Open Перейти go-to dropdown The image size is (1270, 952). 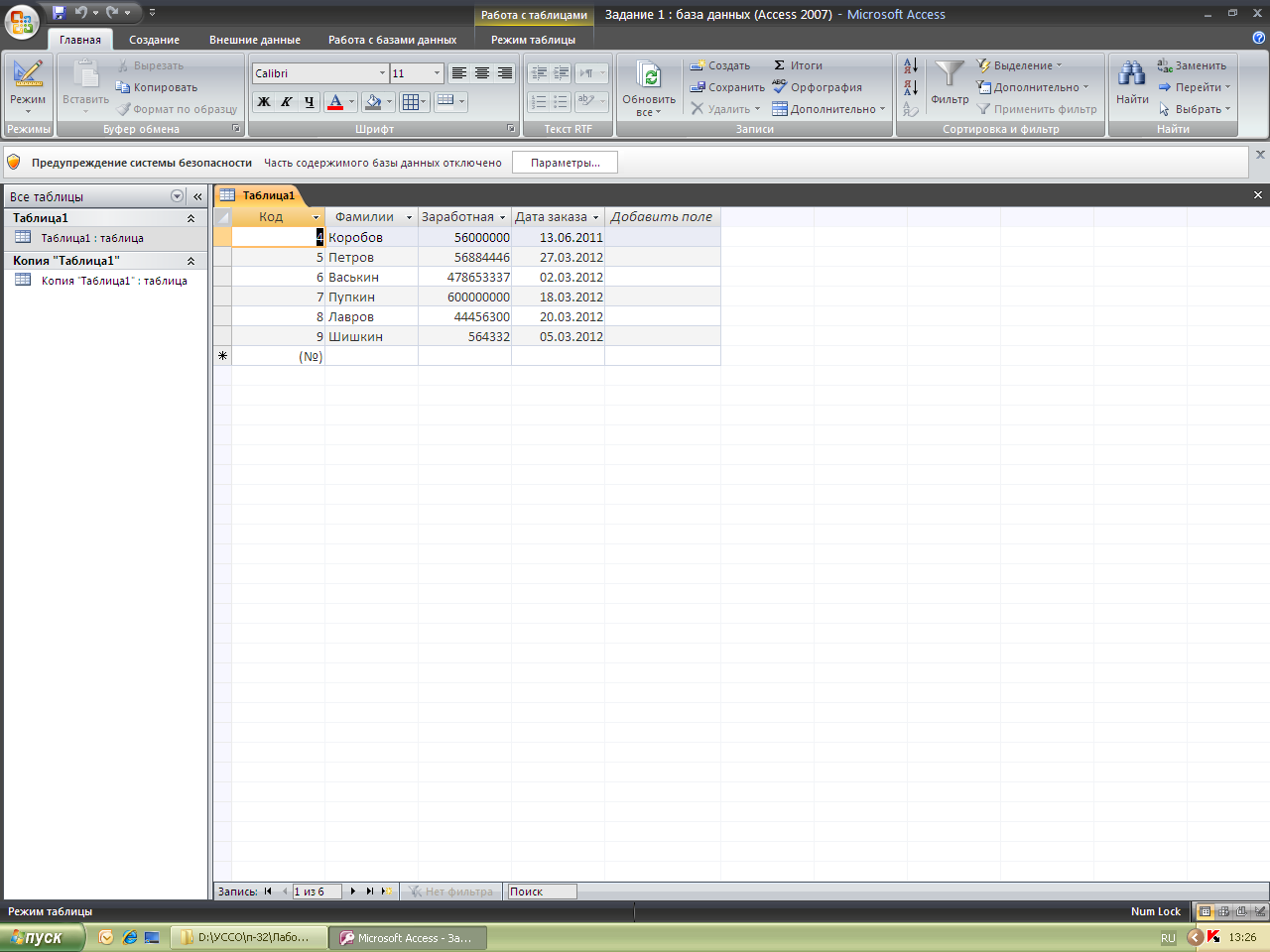coord(1195,87)
